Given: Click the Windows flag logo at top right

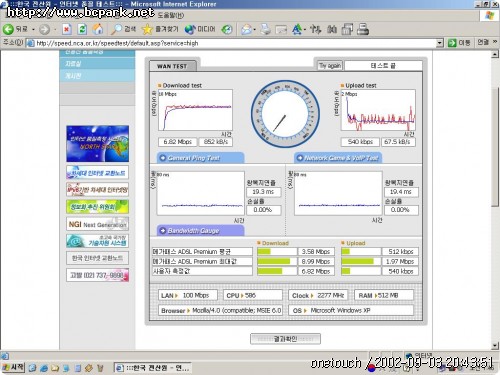Looking at the screenshot, I should (x=490, y=15).
